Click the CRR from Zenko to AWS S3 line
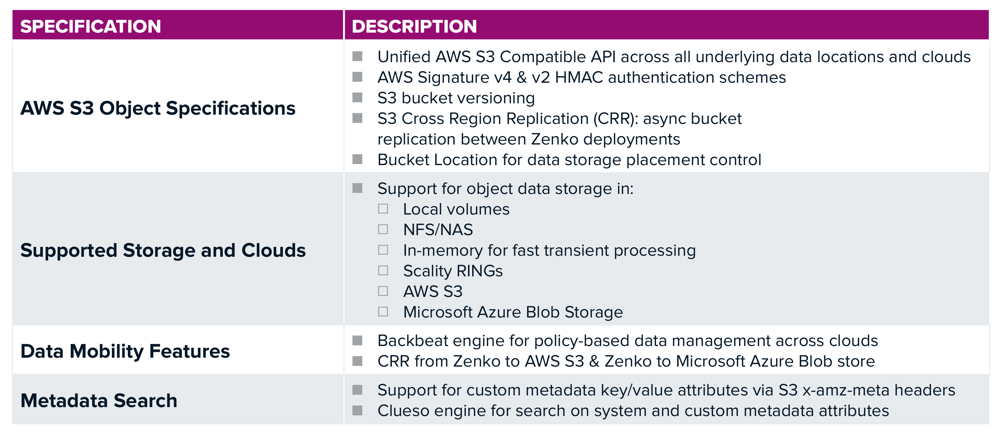 tap(626, 361)
